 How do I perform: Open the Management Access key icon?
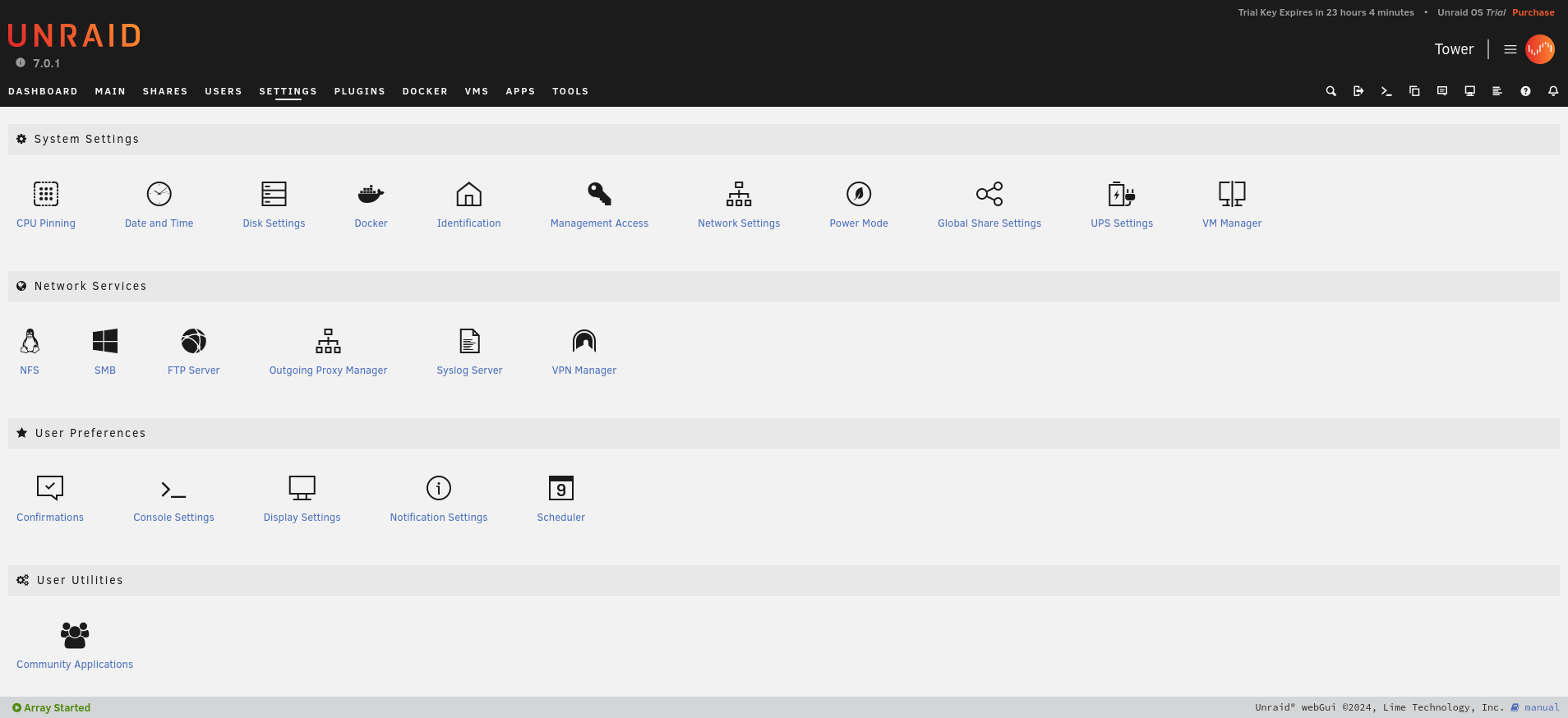click(599, 194)
